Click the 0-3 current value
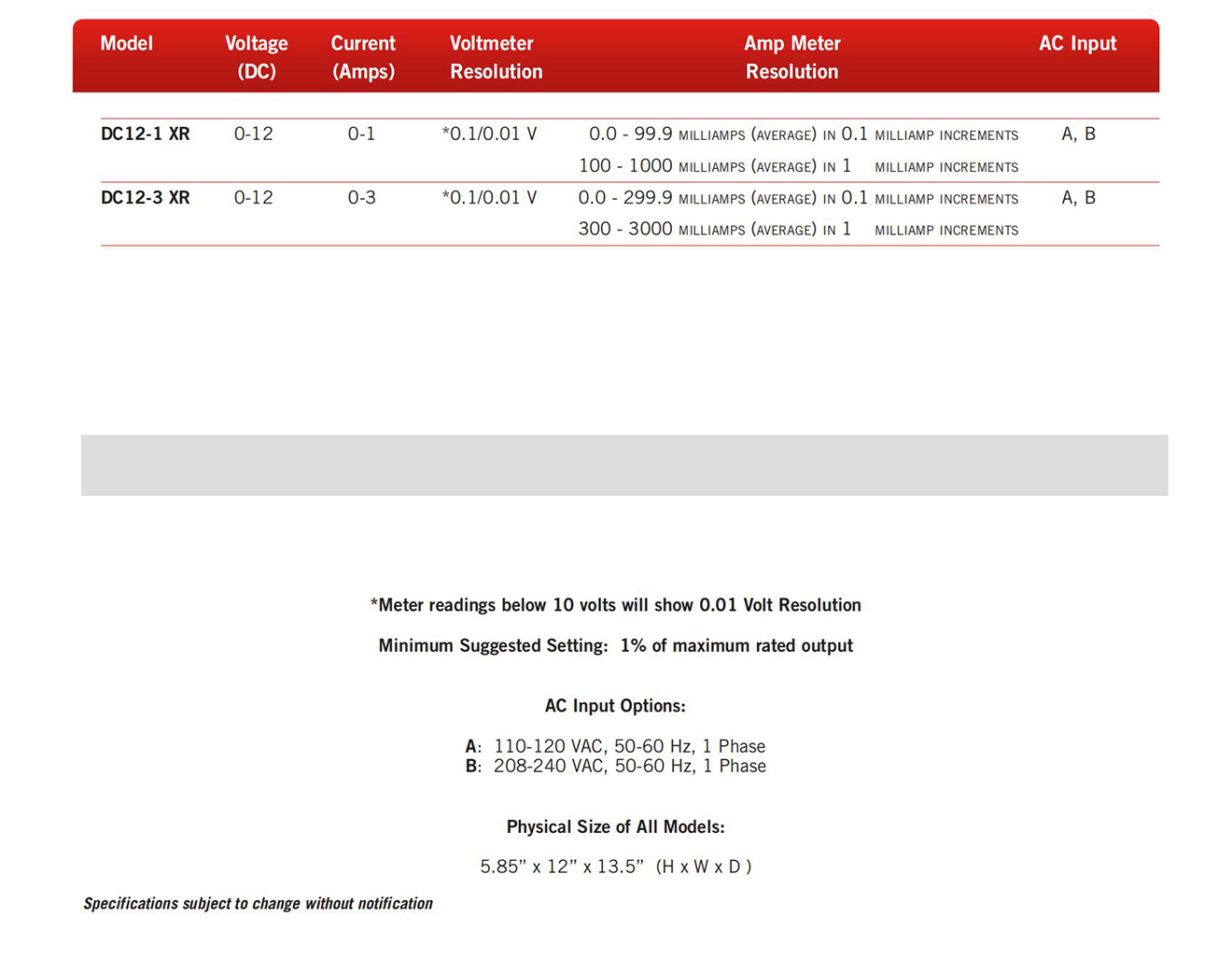 point(361,197)
